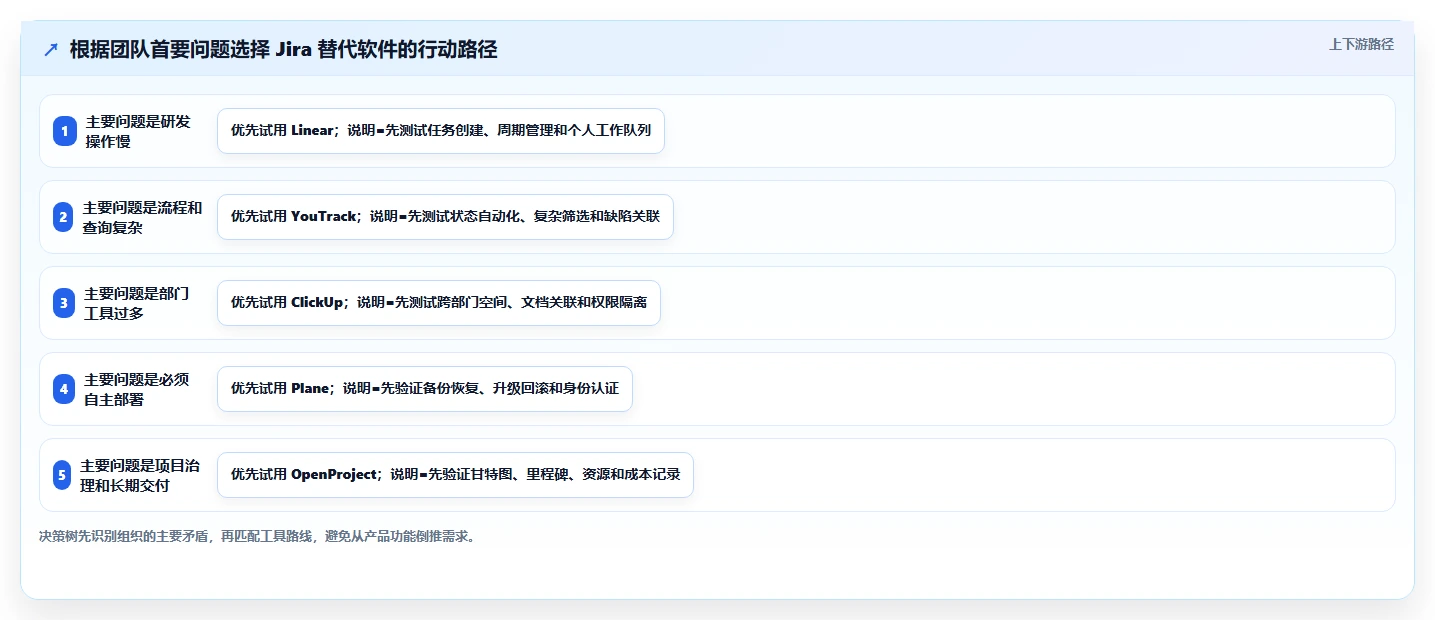Click step number 3 badge

click(x=64, y=303)
